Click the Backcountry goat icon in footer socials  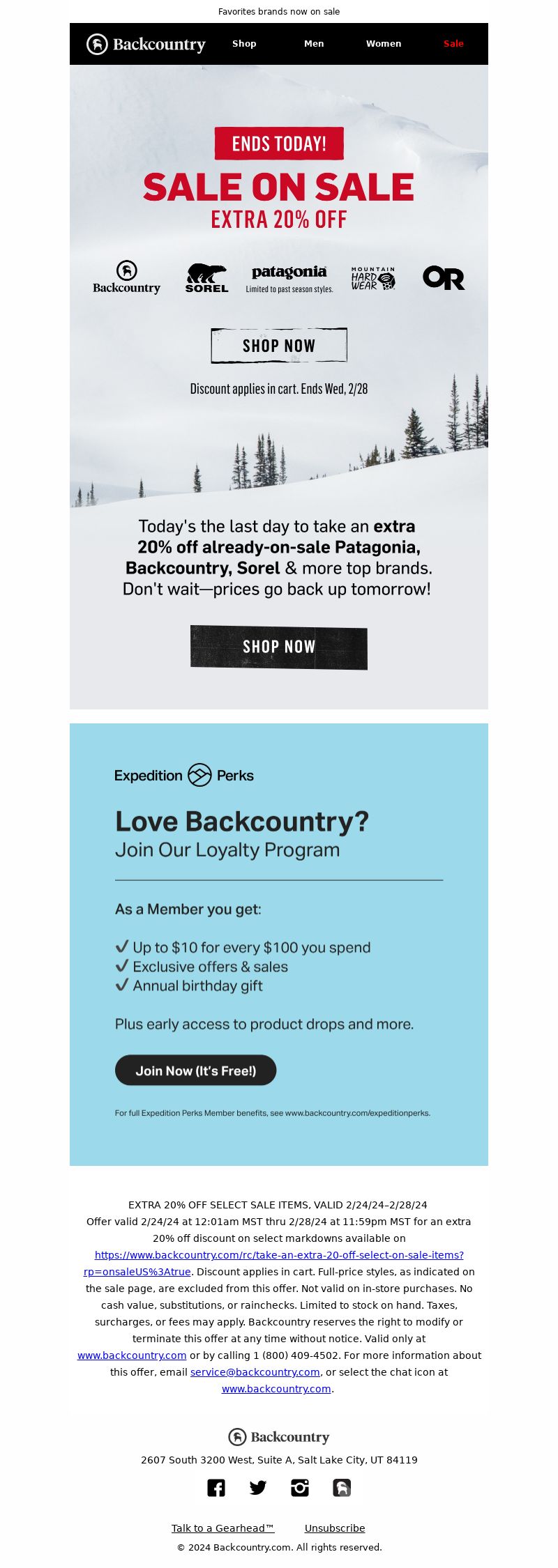(x=342, y=1488)
